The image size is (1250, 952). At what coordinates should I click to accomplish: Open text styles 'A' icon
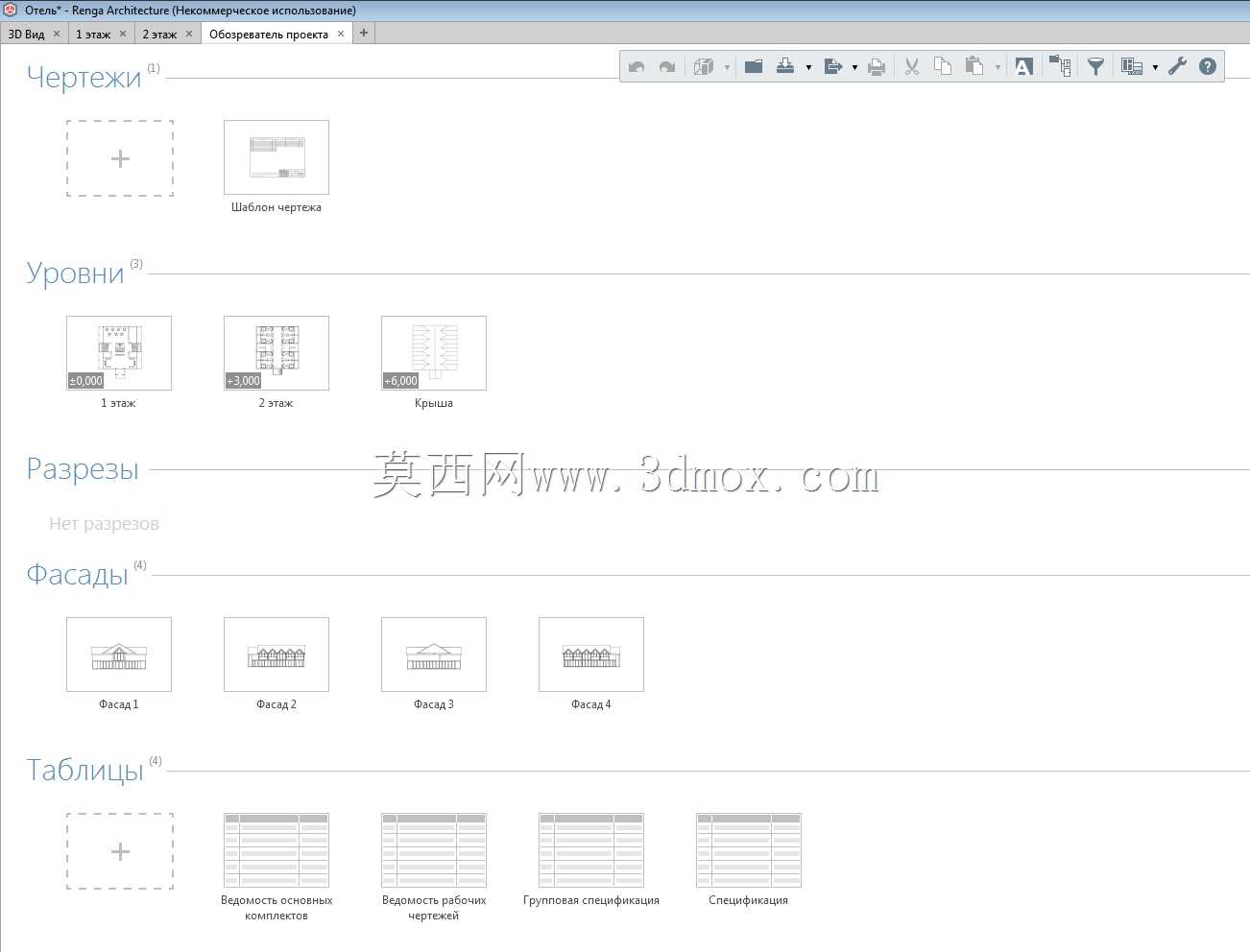(1024, 66)
